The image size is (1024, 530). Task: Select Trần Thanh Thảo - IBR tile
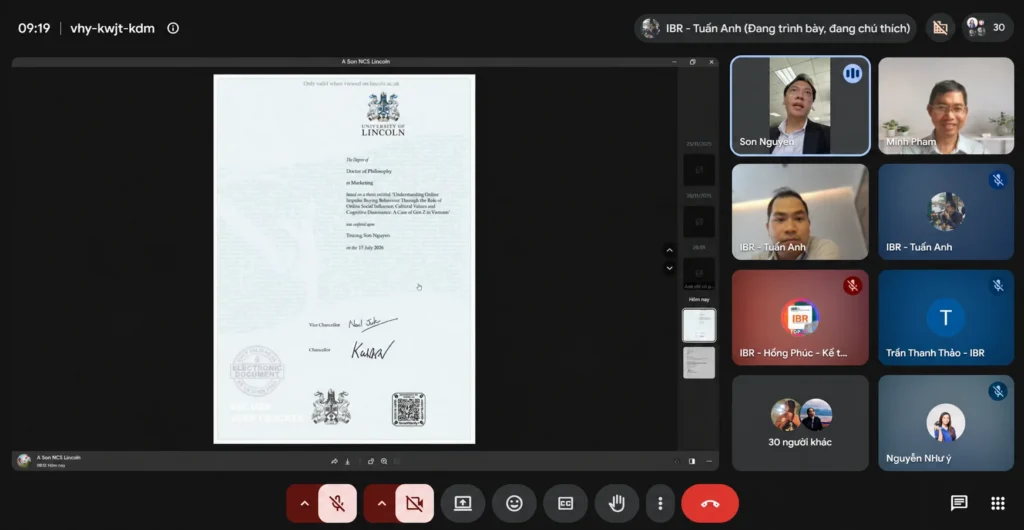(x=946, y=317)
